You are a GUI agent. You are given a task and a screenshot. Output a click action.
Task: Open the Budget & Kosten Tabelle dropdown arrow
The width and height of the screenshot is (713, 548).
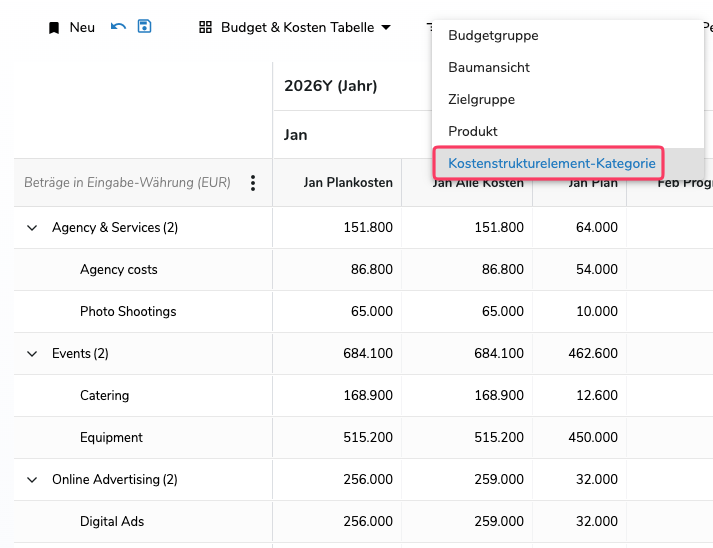[x=386, y=27]
